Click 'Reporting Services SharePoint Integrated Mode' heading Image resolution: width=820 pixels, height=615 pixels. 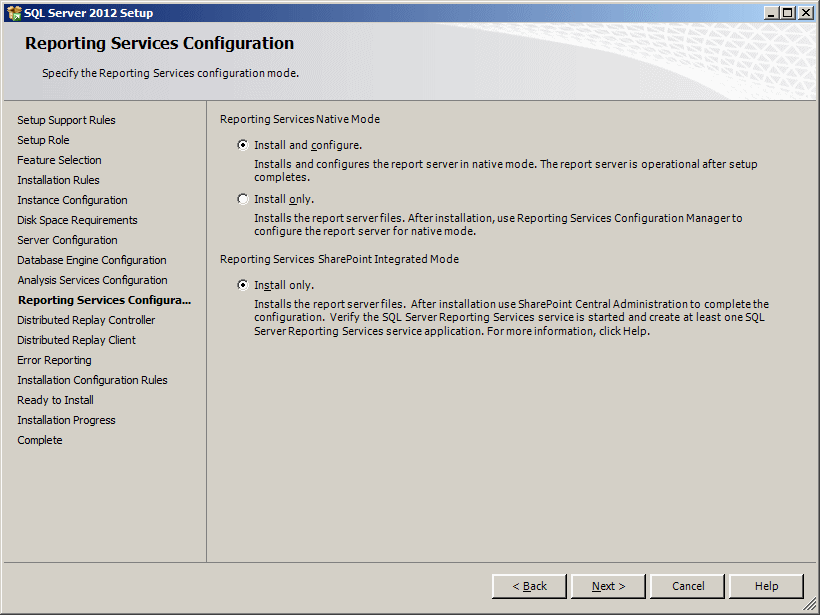[339, 259]
